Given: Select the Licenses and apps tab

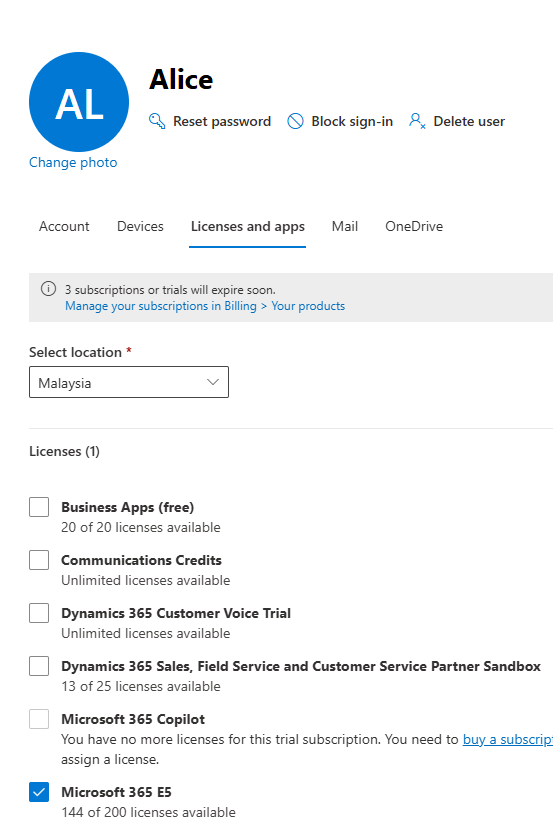Looking at the screenshot, I should point(248,227).
